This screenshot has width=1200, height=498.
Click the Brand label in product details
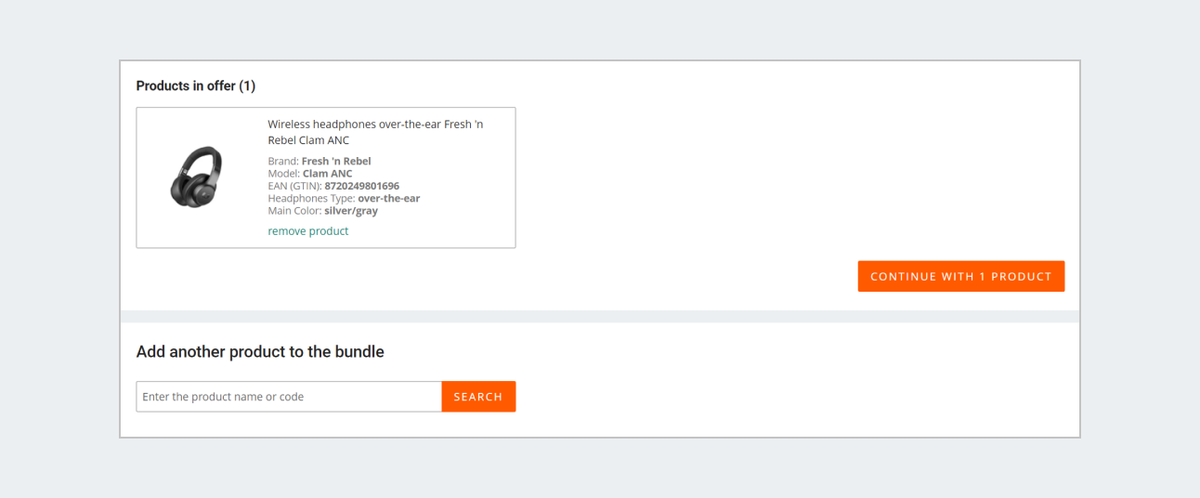[283, 161]
